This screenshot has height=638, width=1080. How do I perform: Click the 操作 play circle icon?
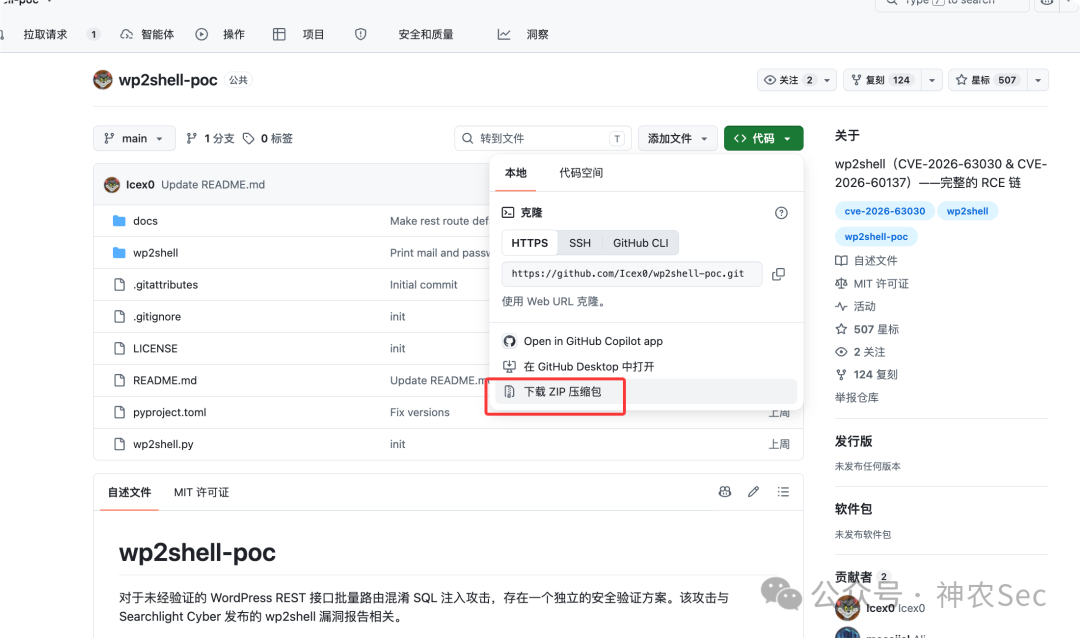tap(201, 34)
